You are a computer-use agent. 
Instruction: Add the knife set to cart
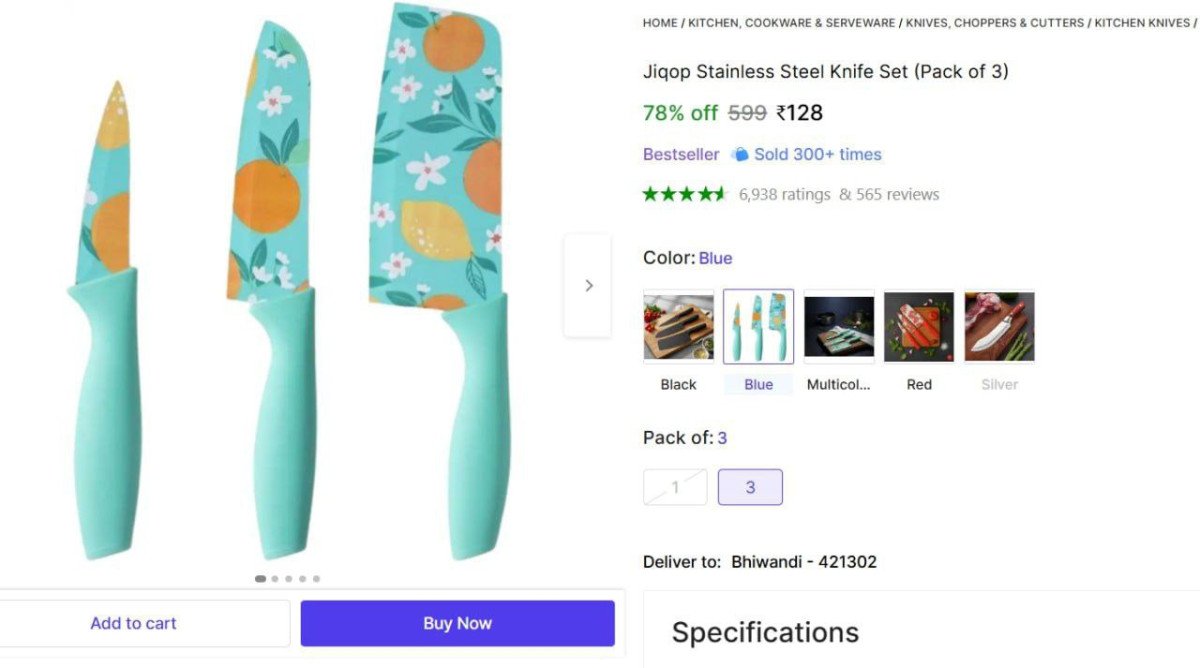pyautogui.click(x=133, y=623)
